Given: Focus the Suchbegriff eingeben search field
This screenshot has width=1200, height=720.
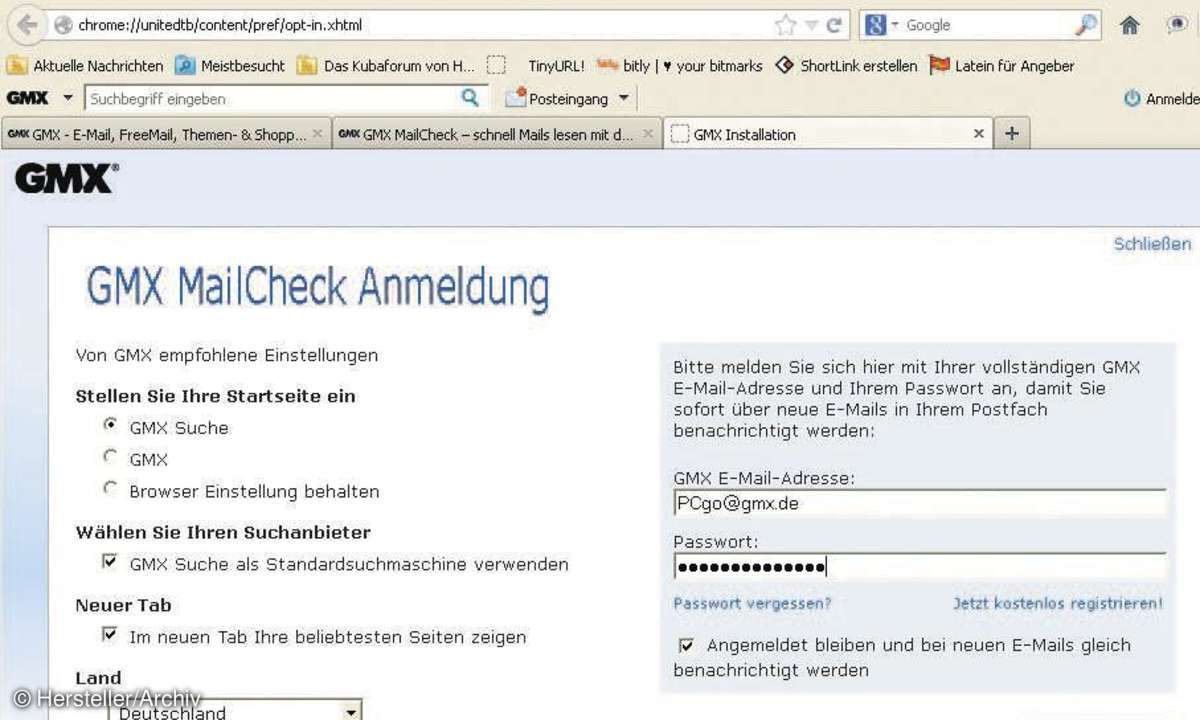Looking at the screenshot, I should pyautogui.click(x=272, y=98).
